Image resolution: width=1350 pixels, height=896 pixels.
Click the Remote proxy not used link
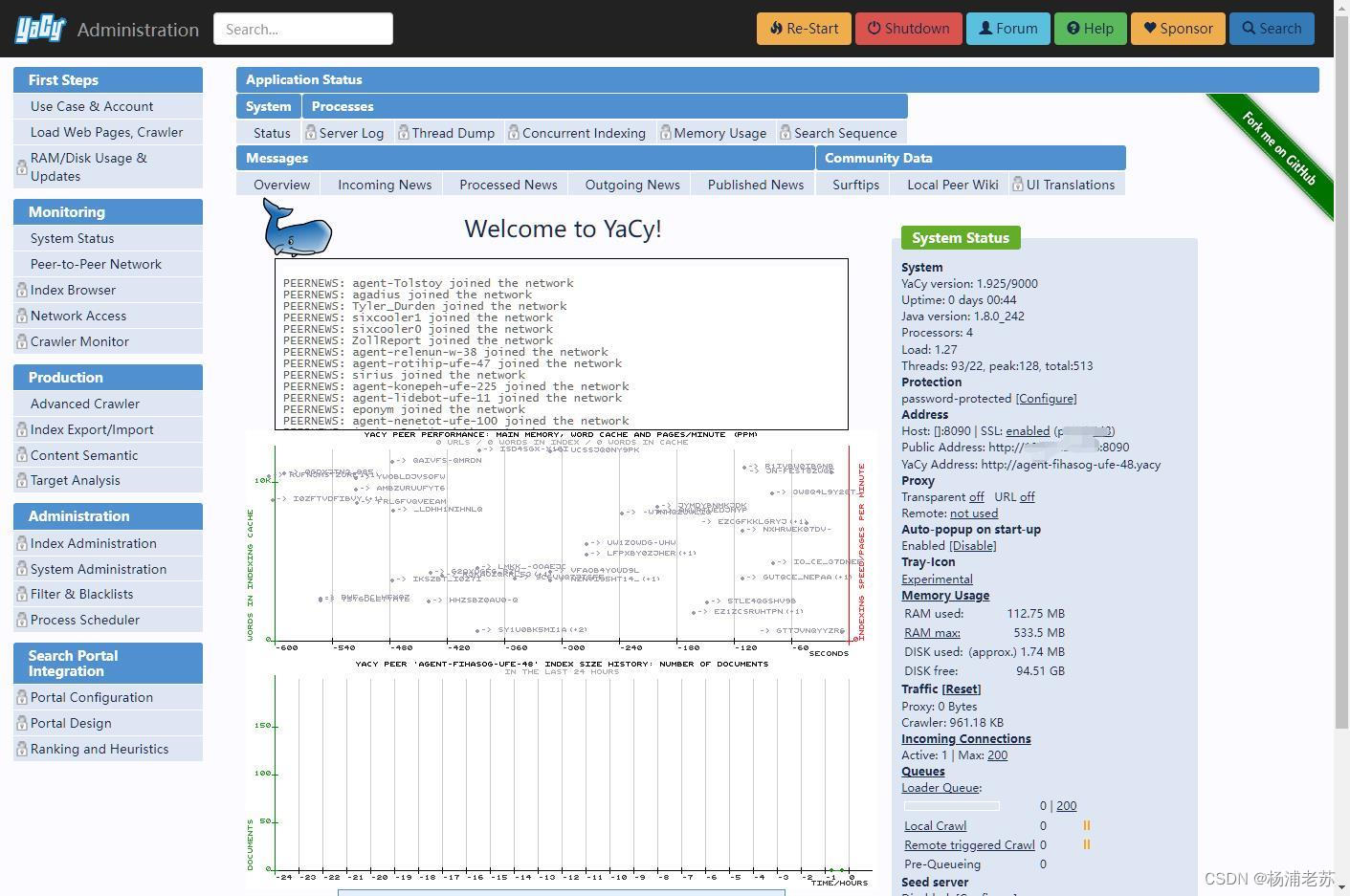pyautogui.click(x=974, y=514)
